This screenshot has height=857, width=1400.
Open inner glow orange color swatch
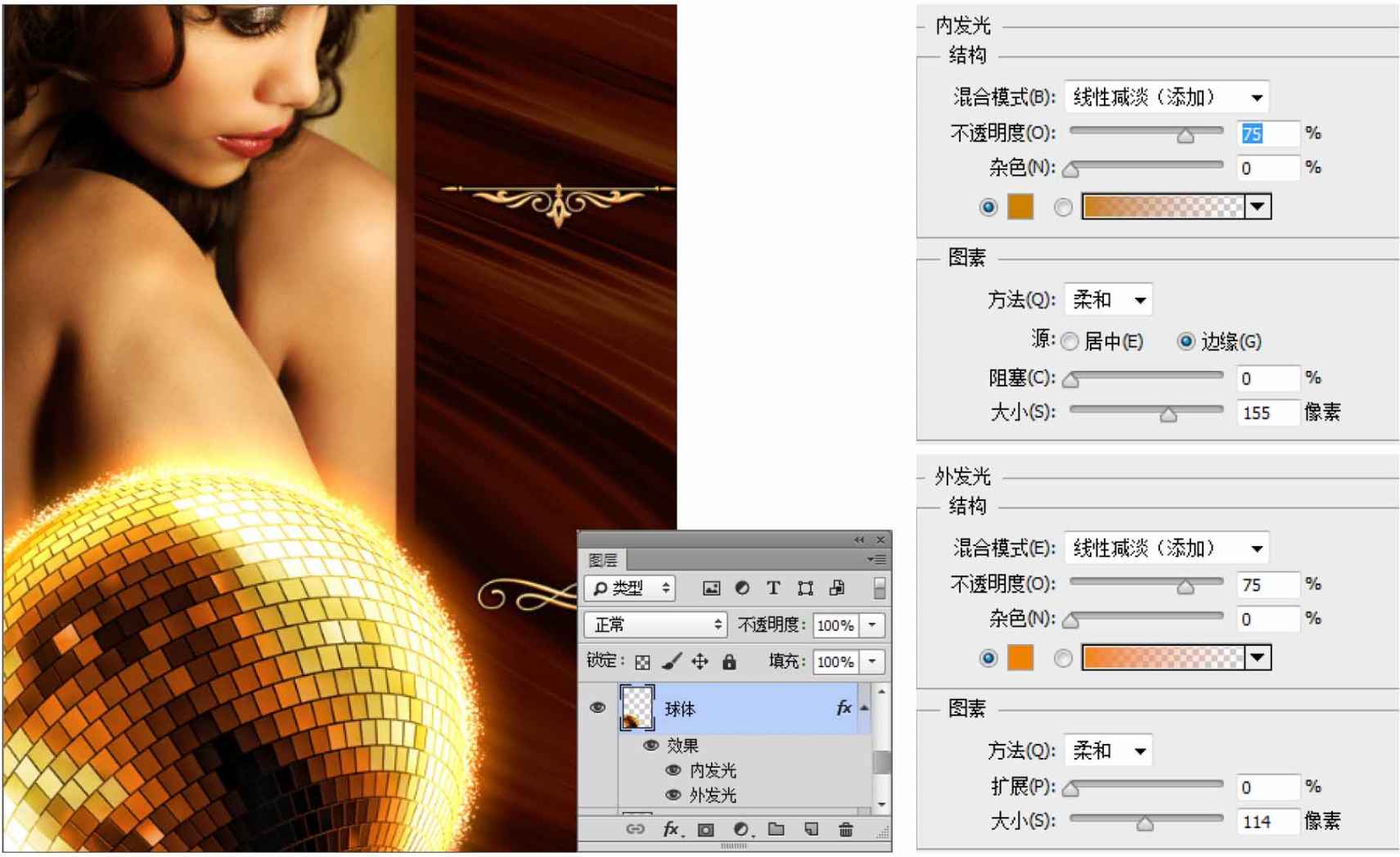tap(1020, 206)
